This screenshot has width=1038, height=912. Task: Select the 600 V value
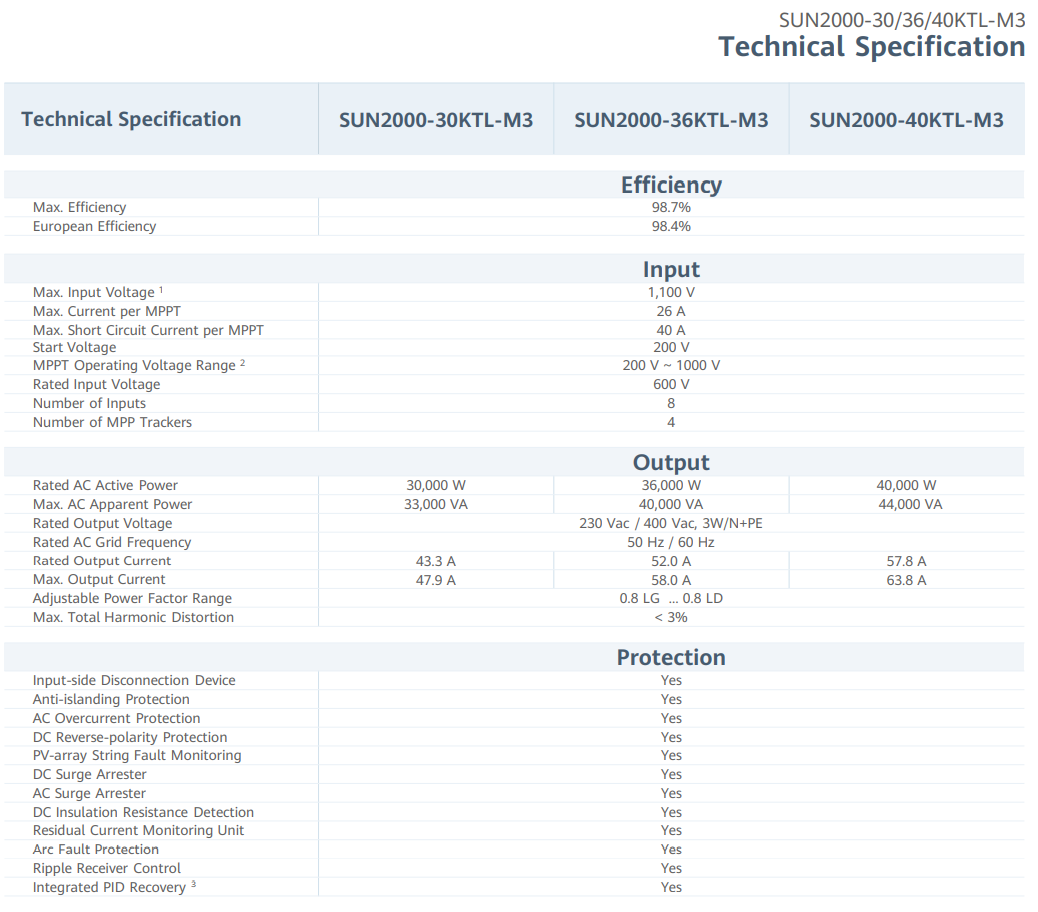point(671,385)
